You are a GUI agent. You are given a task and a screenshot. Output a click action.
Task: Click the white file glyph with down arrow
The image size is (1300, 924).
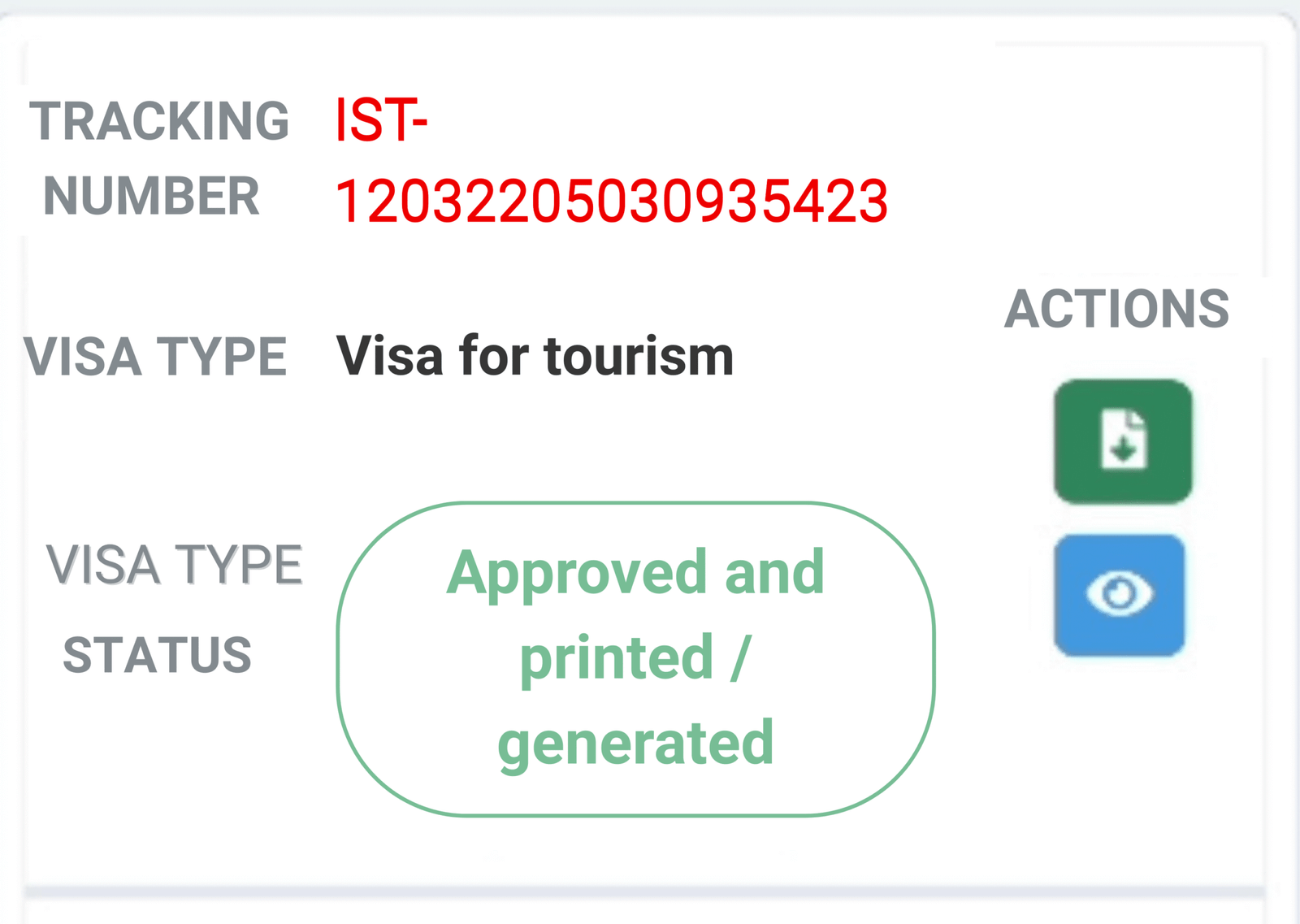pos(1124,440)
